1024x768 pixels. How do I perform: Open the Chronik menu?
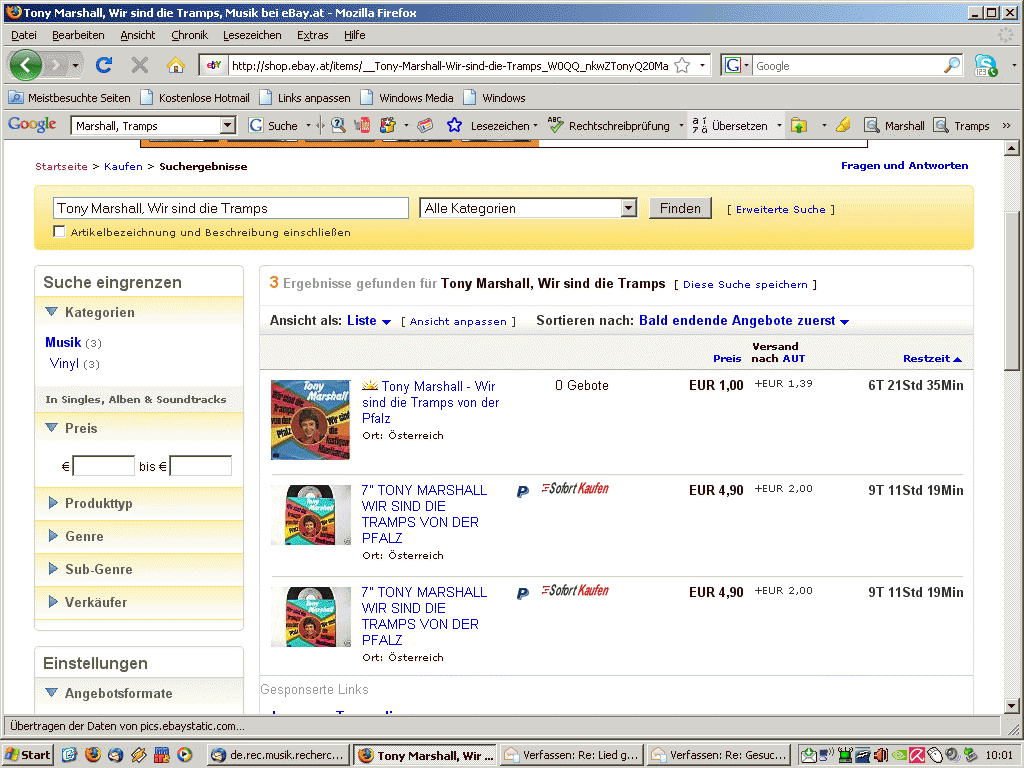pyautogui.click(x=189, y=35)
